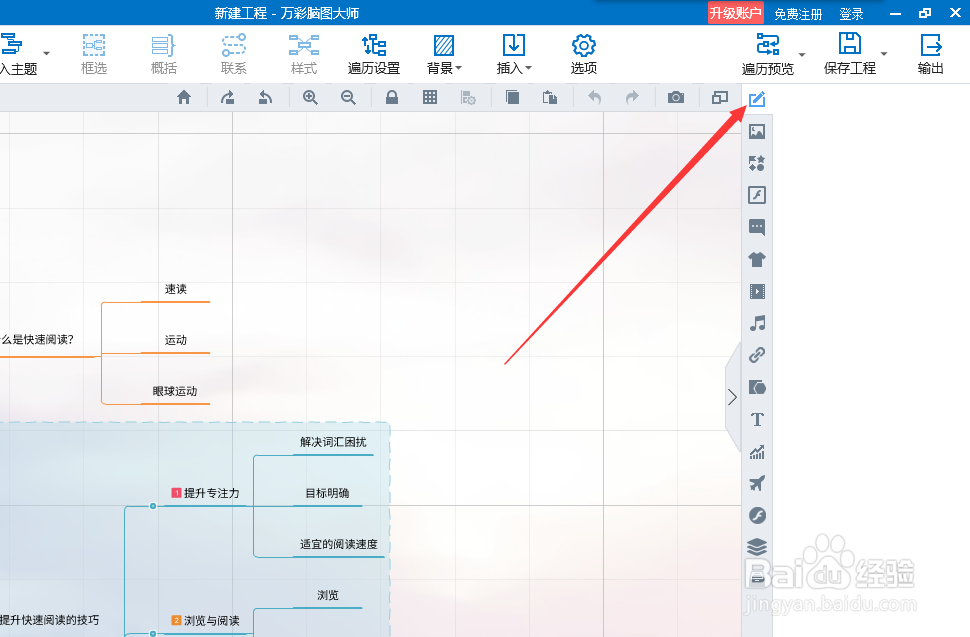Open the image insert sidebar icon
Image resolution: width=970 pixels, height=637 pixels.
[757, 131]
